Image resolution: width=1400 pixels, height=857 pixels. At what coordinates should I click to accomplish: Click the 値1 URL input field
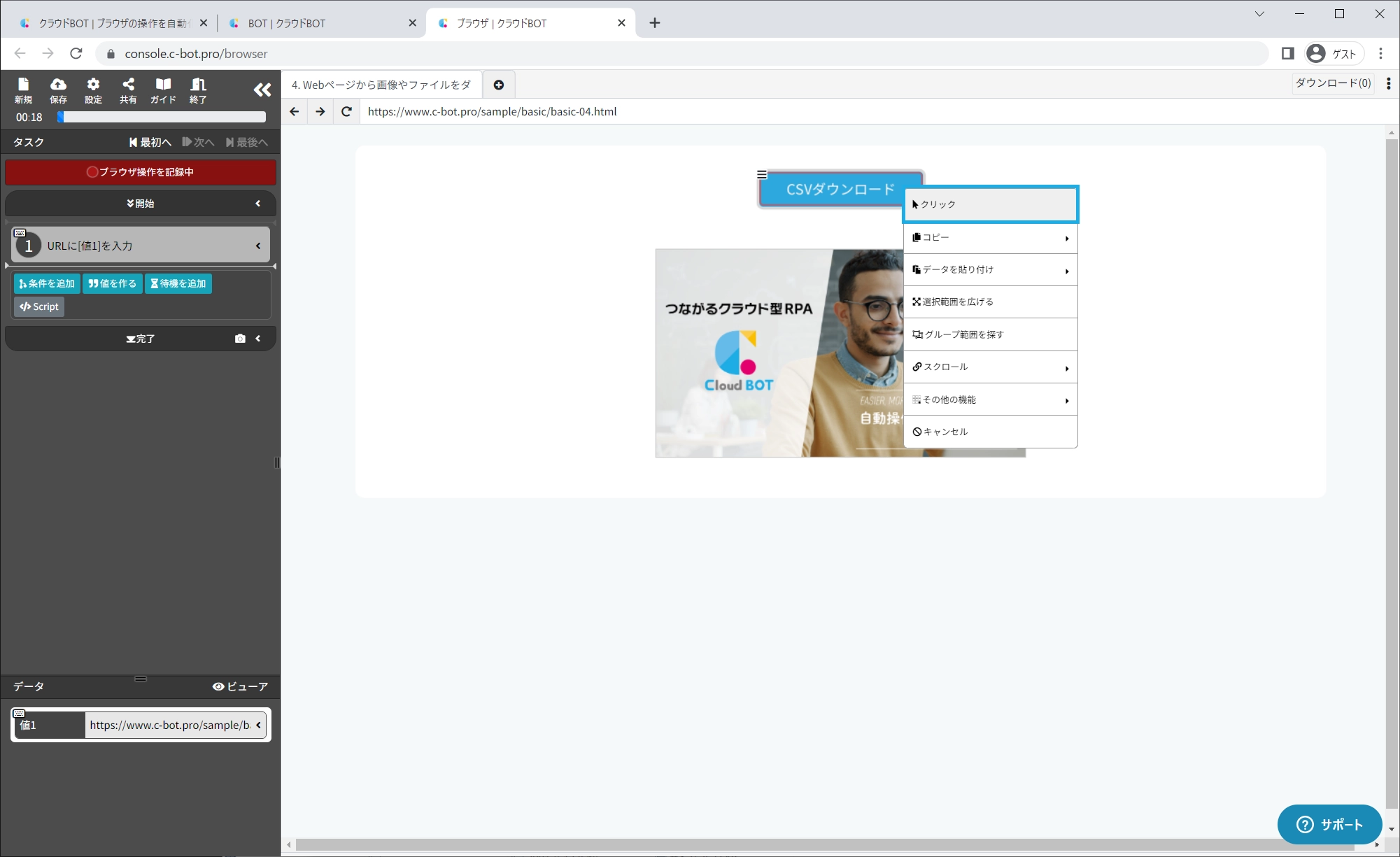coord(169,725)
